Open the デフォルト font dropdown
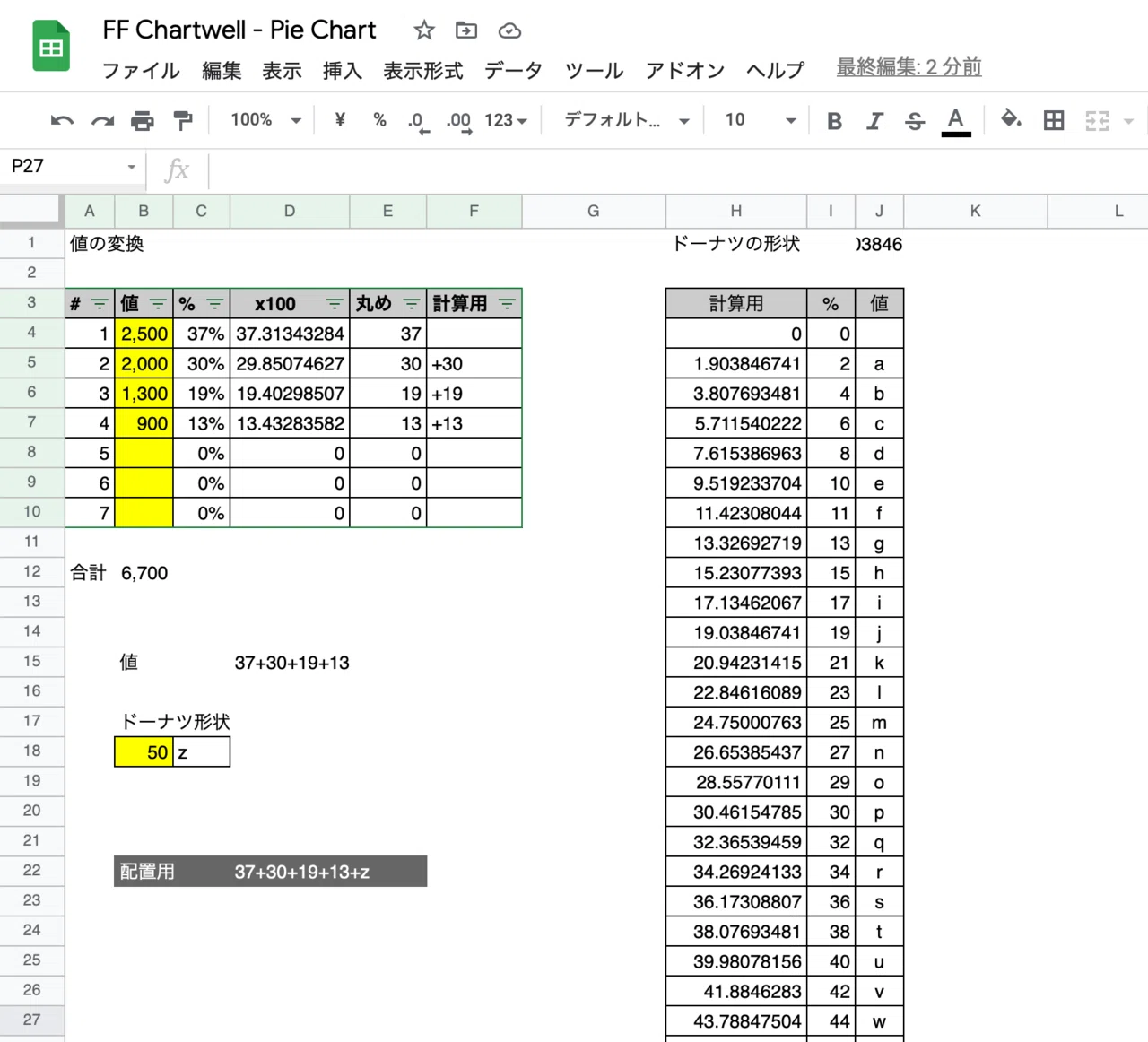 coord(626,120)
